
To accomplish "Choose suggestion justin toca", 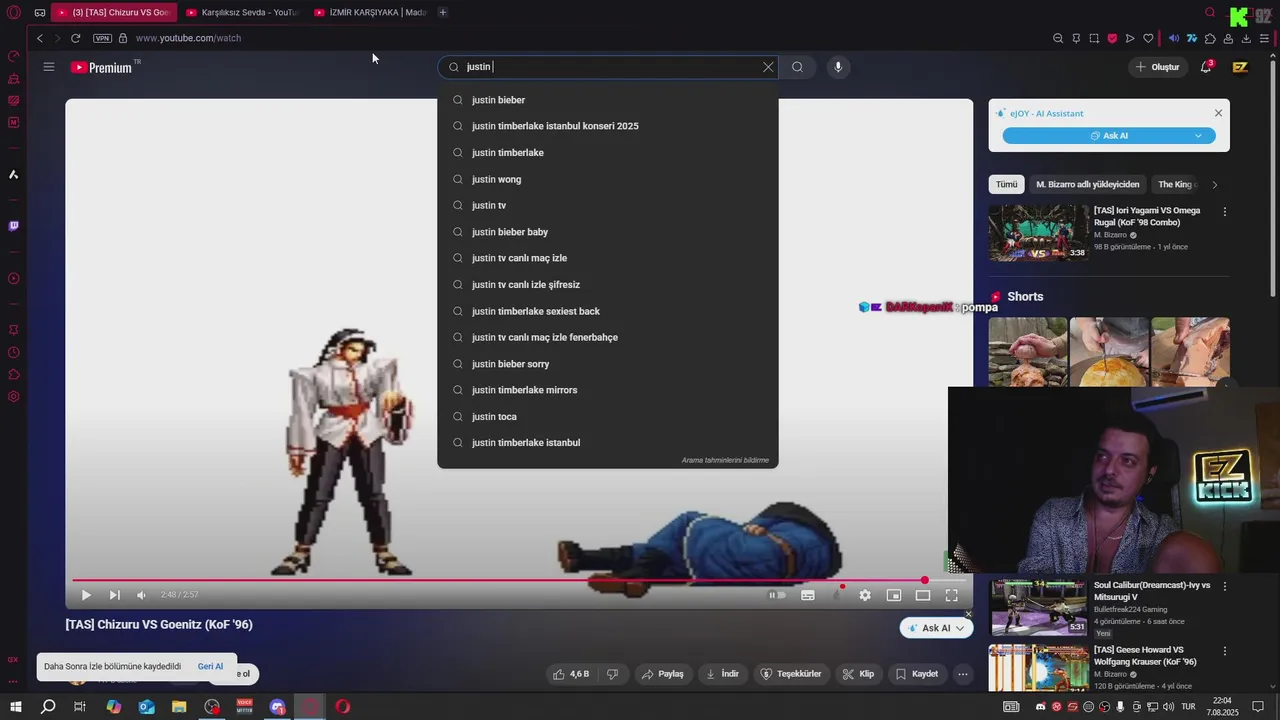I will point(608,416).
